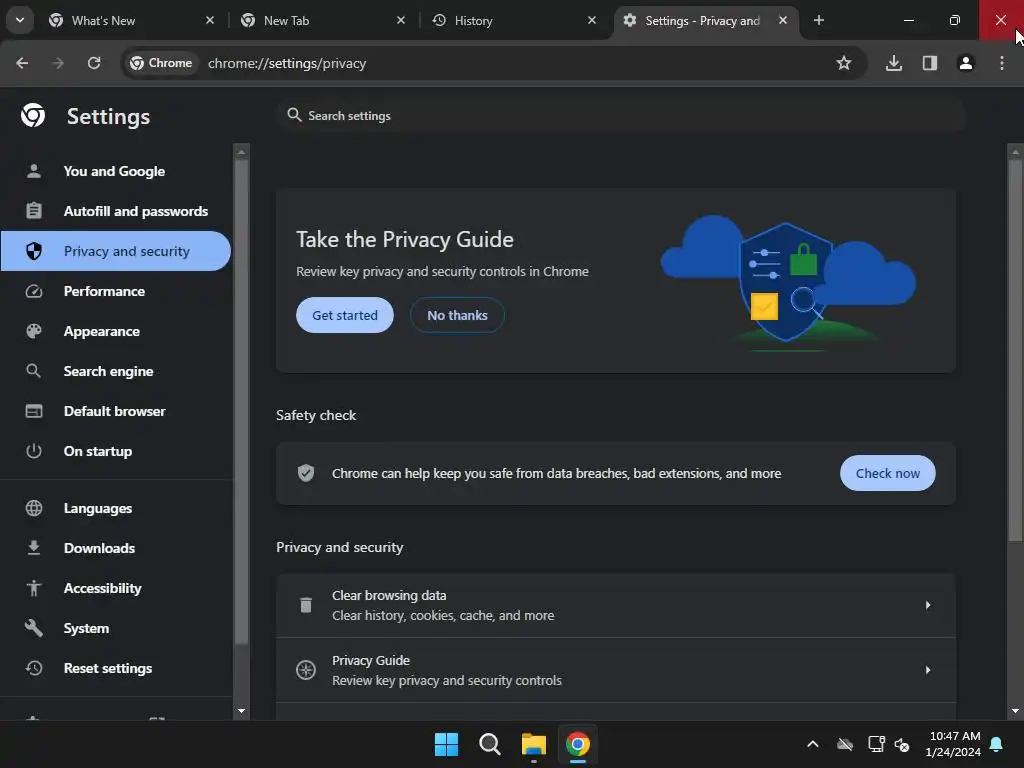Click the Chrome site info chip

coord(161,63)
